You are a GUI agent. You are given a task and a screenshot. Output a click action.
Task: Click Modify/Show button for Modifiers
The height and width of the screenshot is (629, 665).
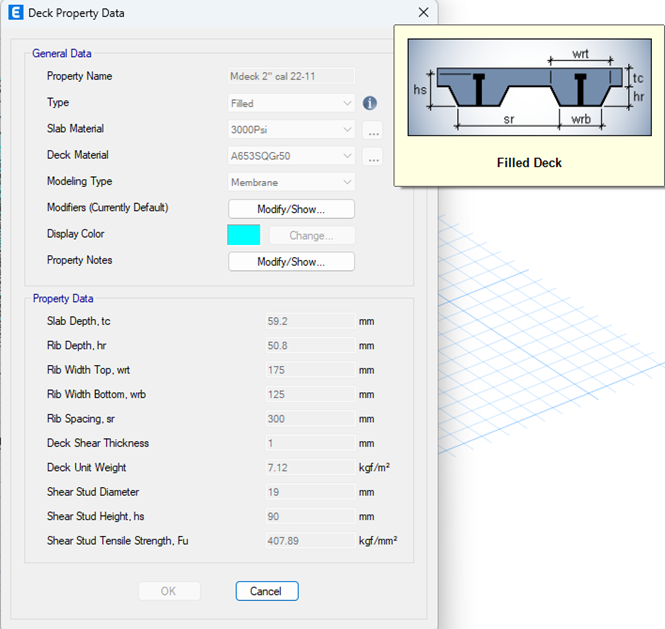click(291, 209)
